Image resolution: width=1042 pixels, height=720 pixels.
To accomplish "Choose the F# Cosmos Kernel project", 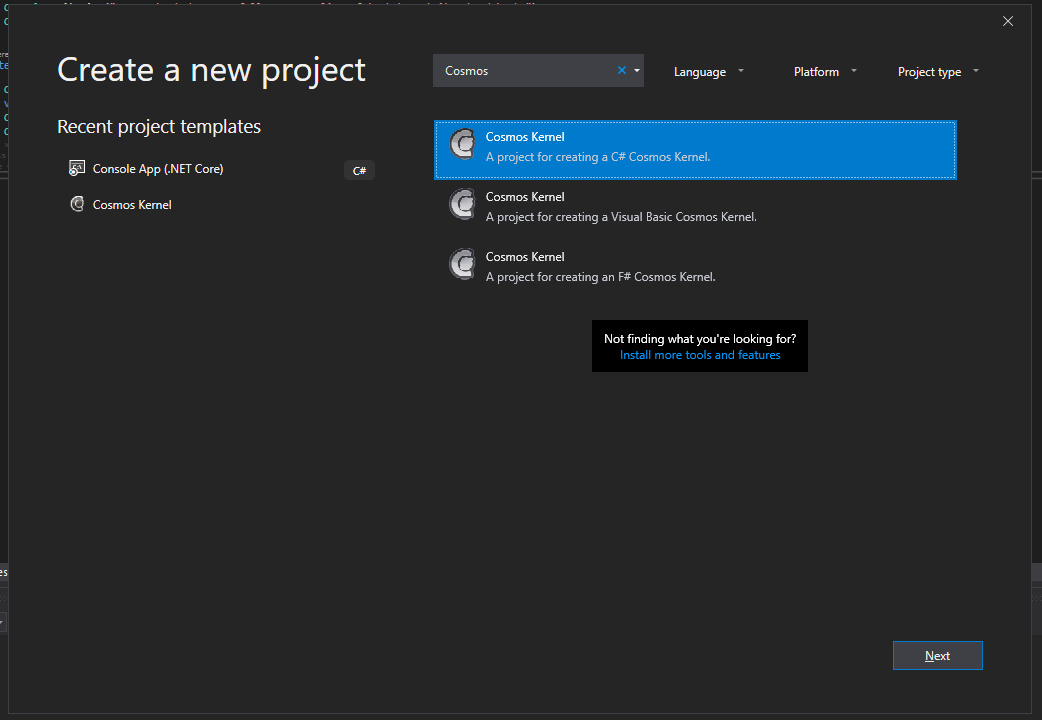I will pyautogui.click(x=696, y=266).
